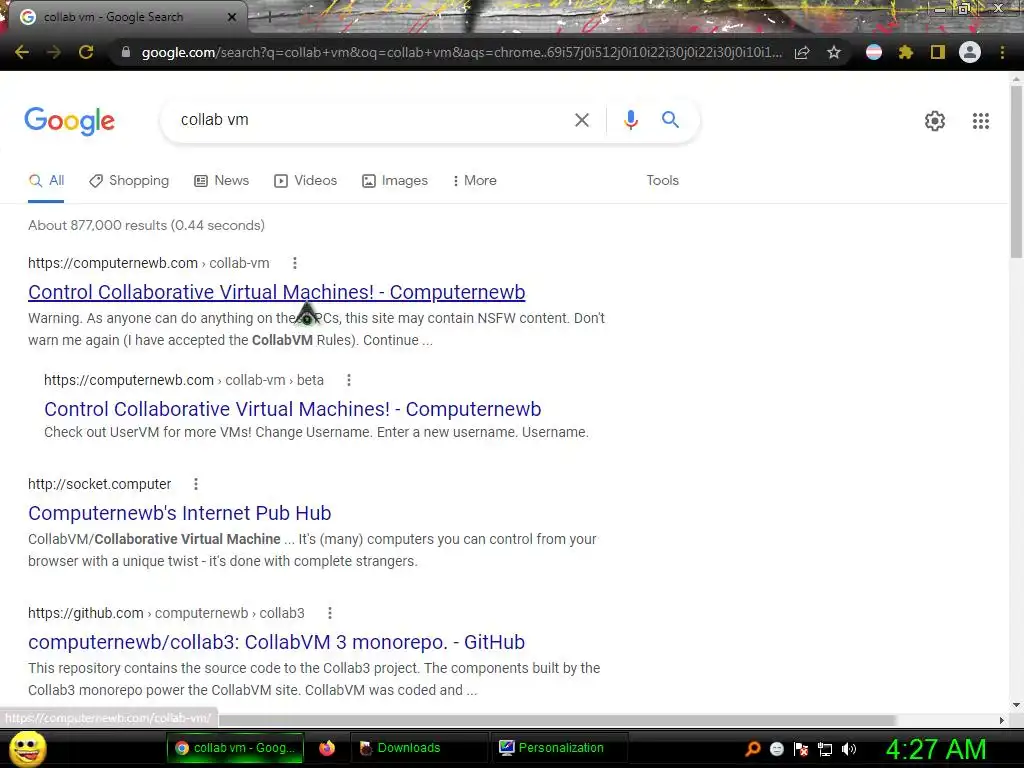Close the collab vm Google Search tab
The height and width of the screenshot is (768, 1024).
(232, 17)
